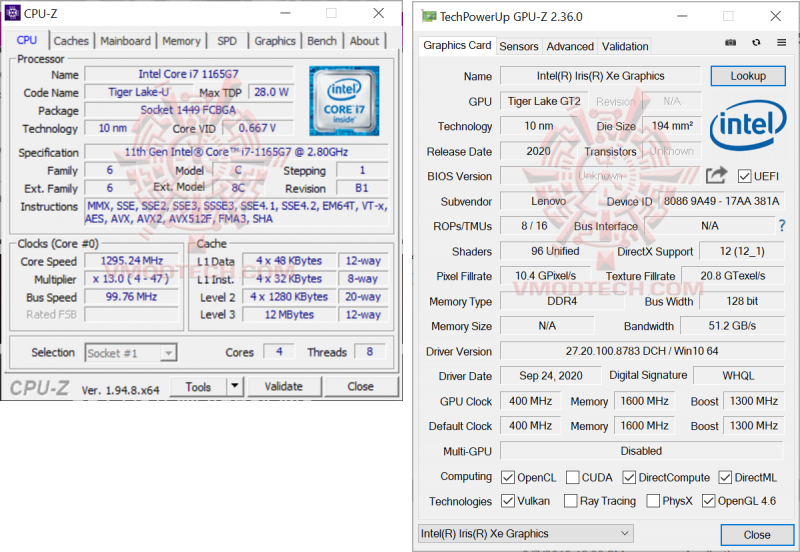Click the Intel logo in GPU-Z

(x=748, y=125)
